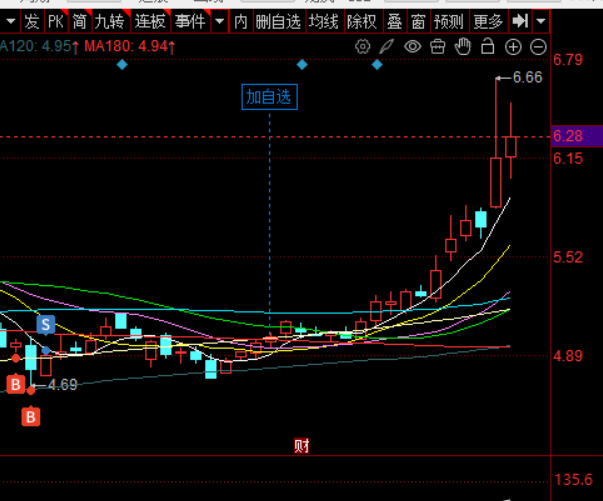Image resolution: width=603 pixels, height=501 pixels.
Task: Click the red B marker beside 4.69
Action: pyautogui.click(x=16, y=384)
